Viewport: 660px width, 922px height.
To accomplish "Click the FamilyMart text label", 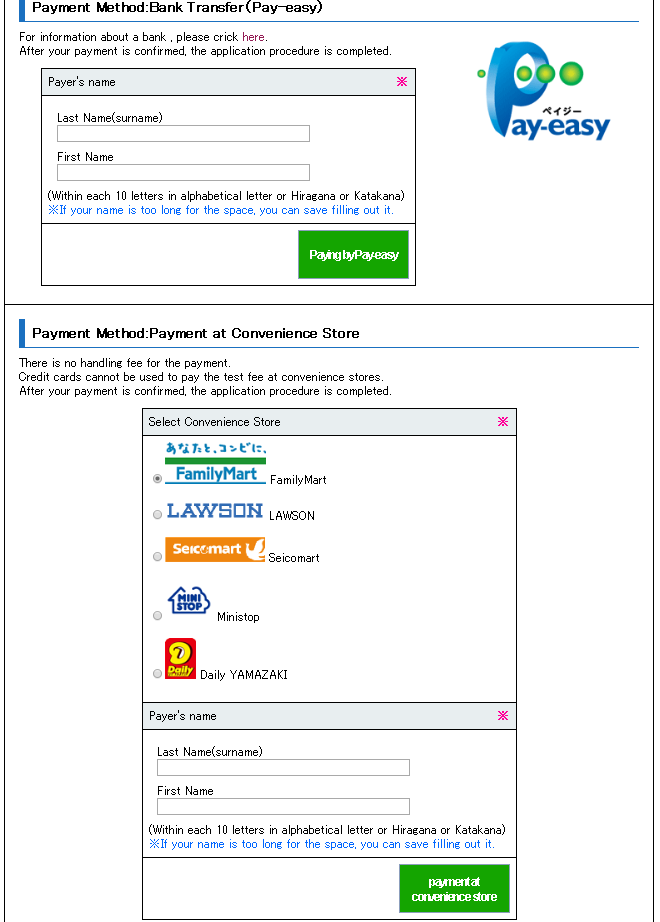I will (298, 480).
